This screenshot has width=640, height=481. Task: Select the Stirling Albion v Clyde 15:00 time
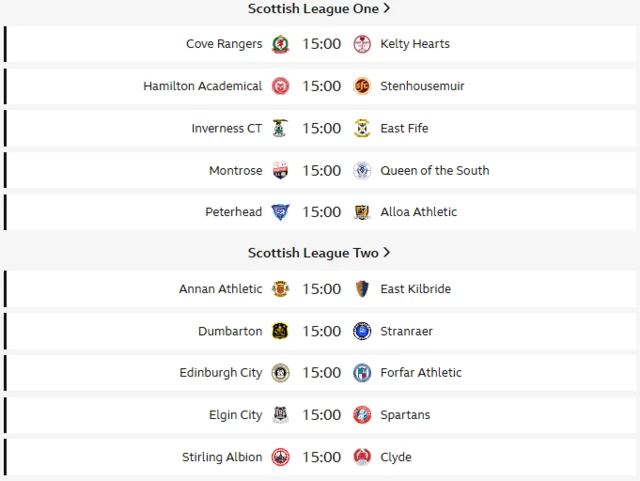322,457
